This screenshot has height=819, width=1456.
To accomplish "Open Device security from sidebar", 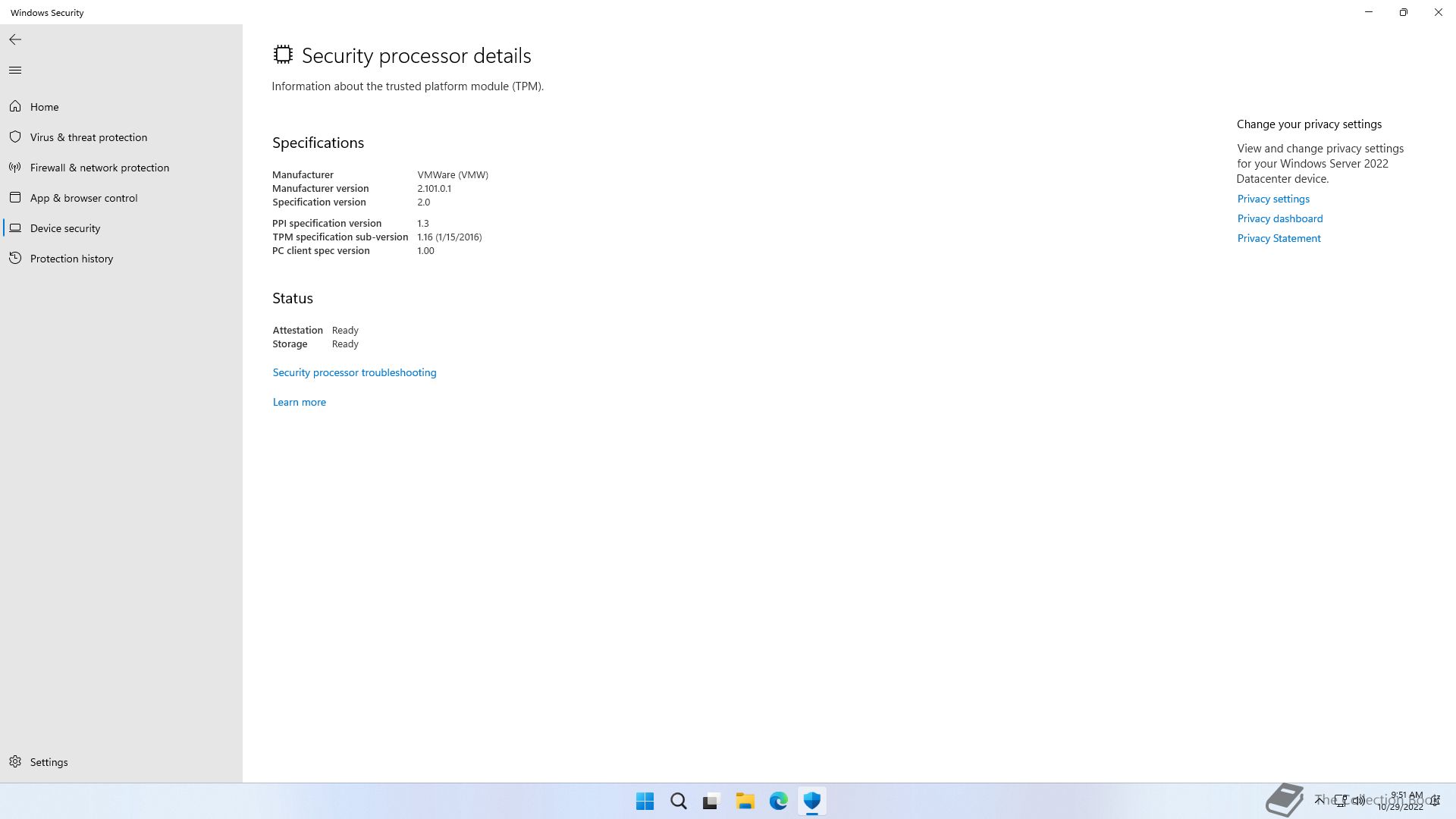I will (65, 228).
